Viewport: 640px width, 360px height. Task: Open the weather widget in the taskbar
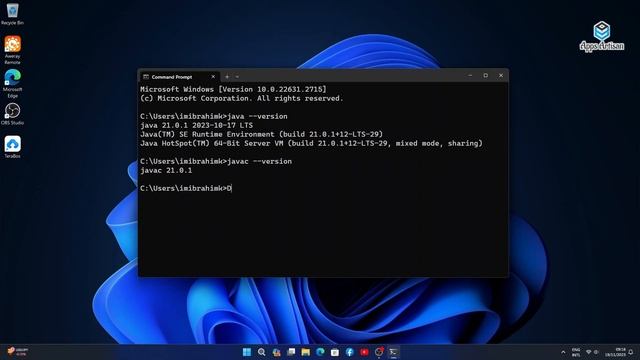coord(18,352)
